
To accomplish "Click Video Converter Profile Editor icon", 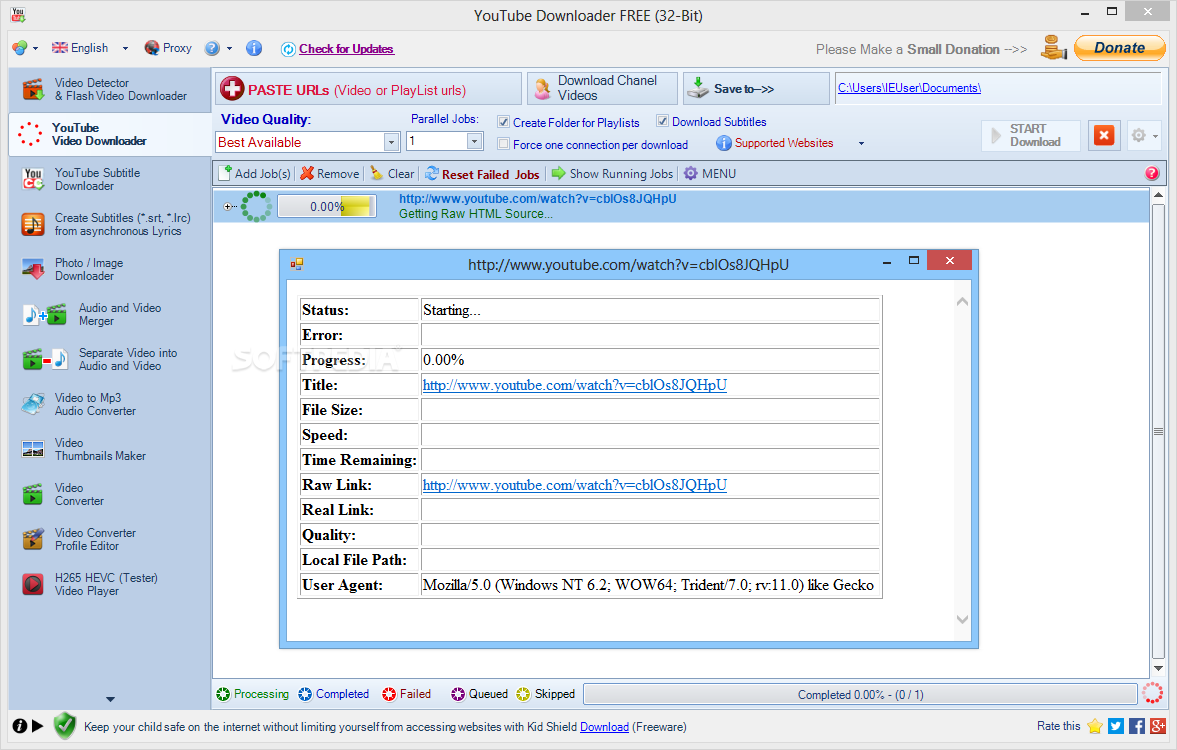I will (x=33, y=540).
